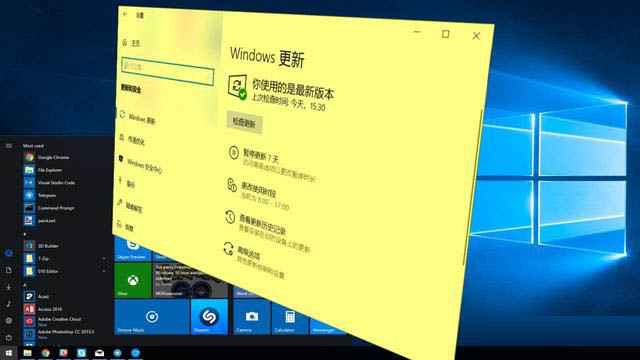Open 查看更新历史记录 option
Viewport: 640px width, 360px height.
click(262, 224)
